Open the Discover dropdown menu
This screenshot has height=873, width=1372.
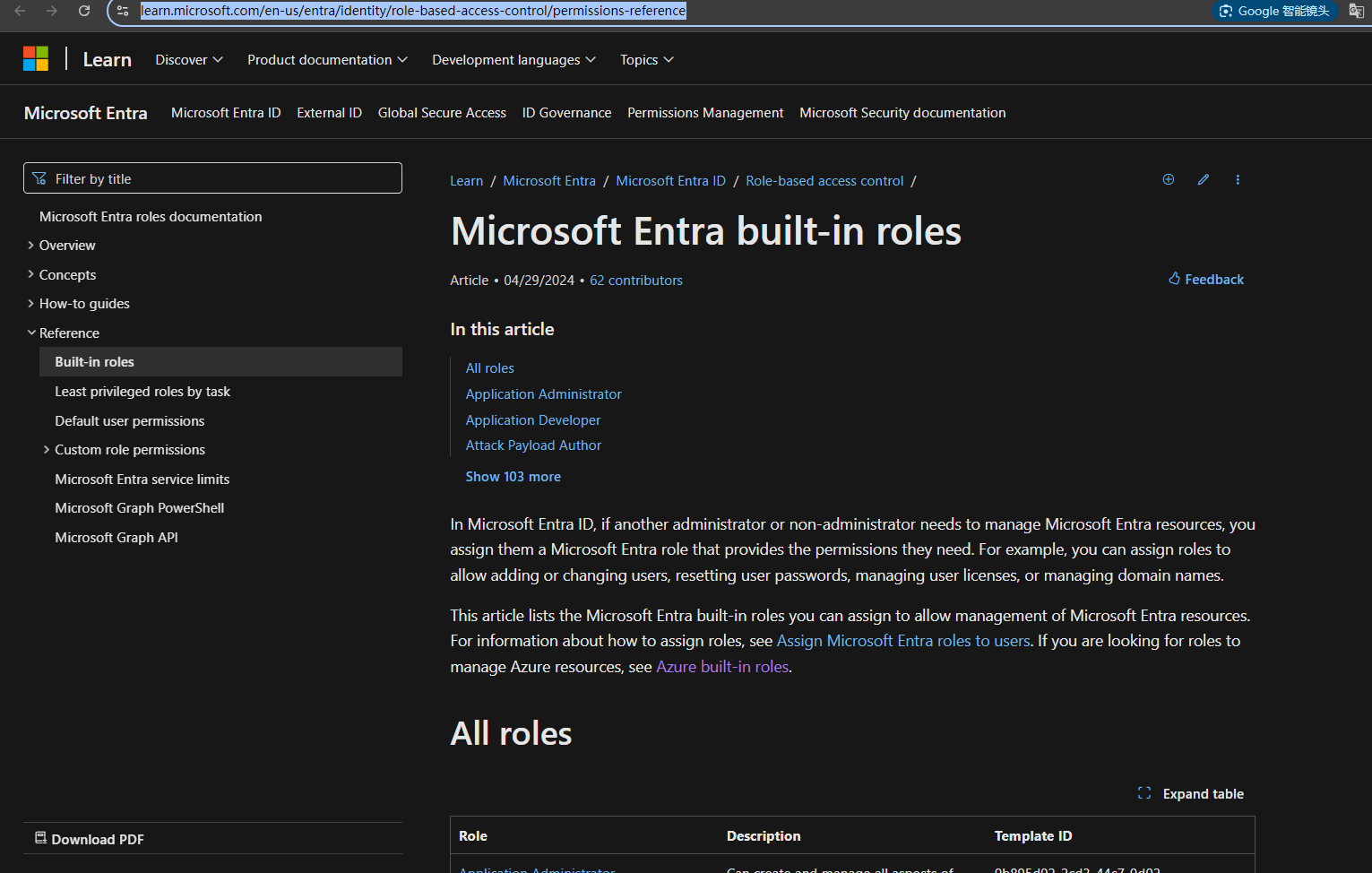point(189,60)
